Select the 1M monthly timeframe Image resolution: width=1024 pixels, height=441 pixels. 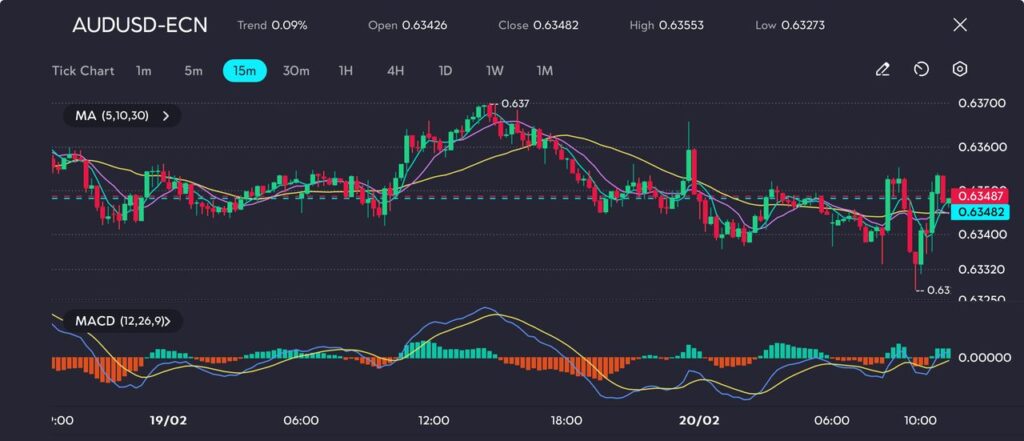click(544, 71)
